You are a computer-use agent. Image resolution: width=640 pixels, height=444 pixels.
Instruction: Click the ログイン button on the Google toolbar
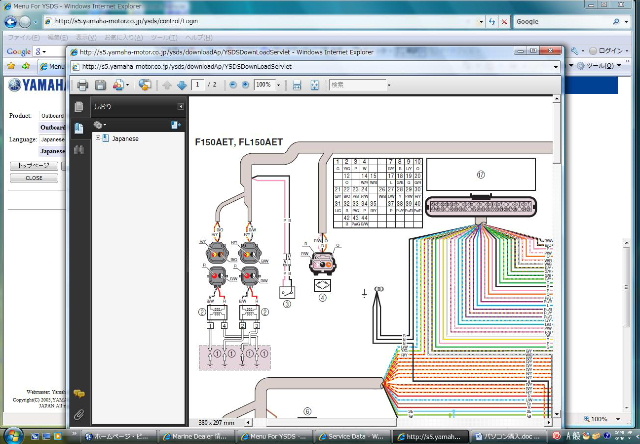(x=607, y=51)
